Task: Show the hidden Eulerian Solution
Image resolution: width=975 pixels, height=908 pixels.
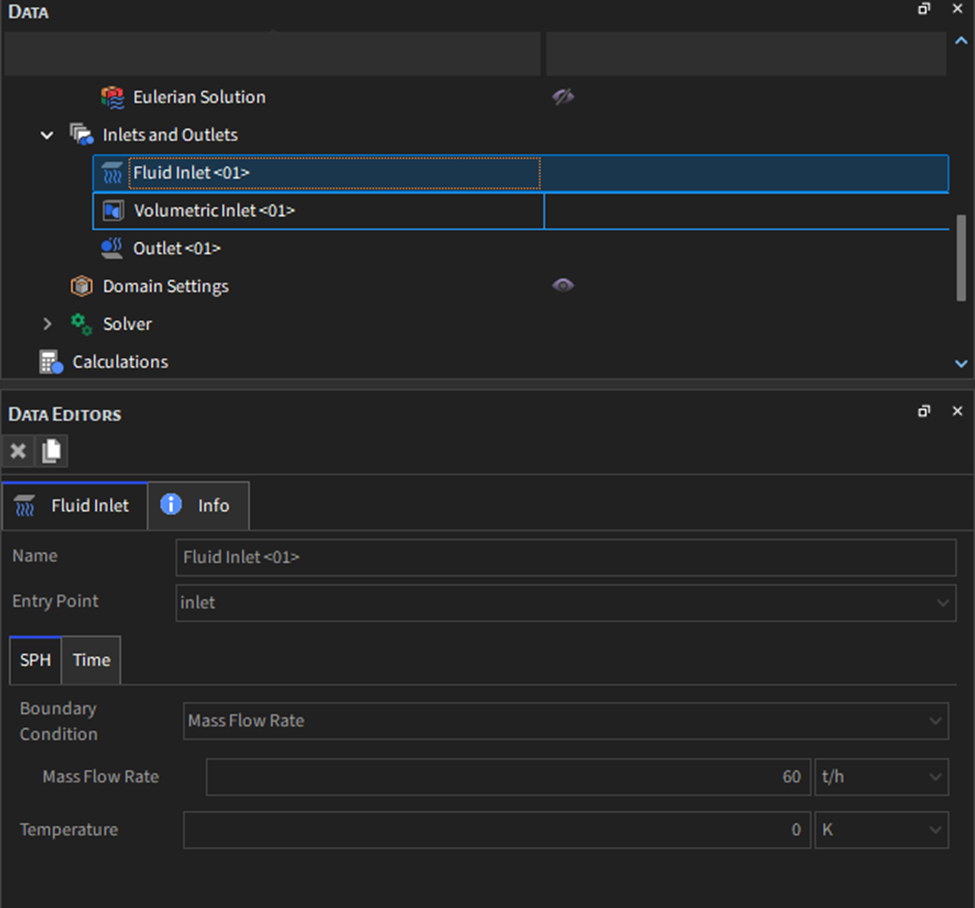Action: click(x=563, y=97)
